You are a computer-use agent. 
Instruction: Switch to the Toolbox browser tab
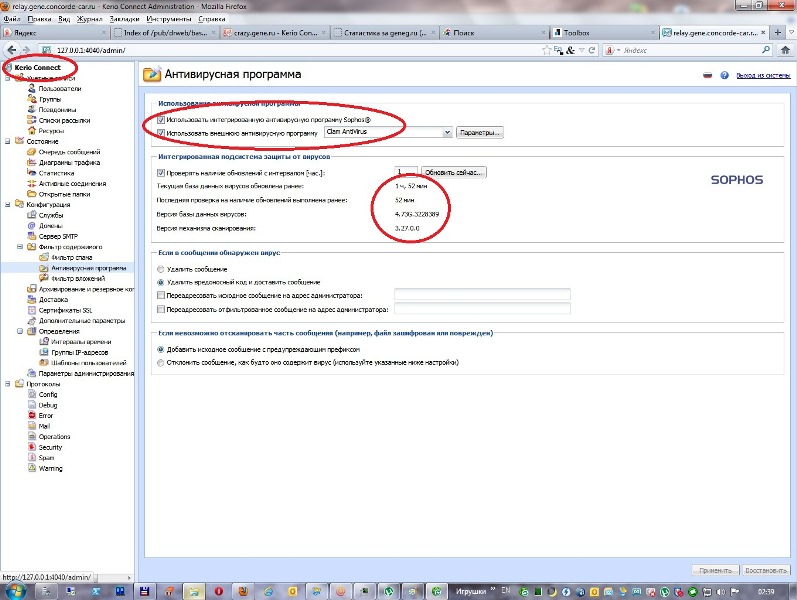(x=590, y=32)
